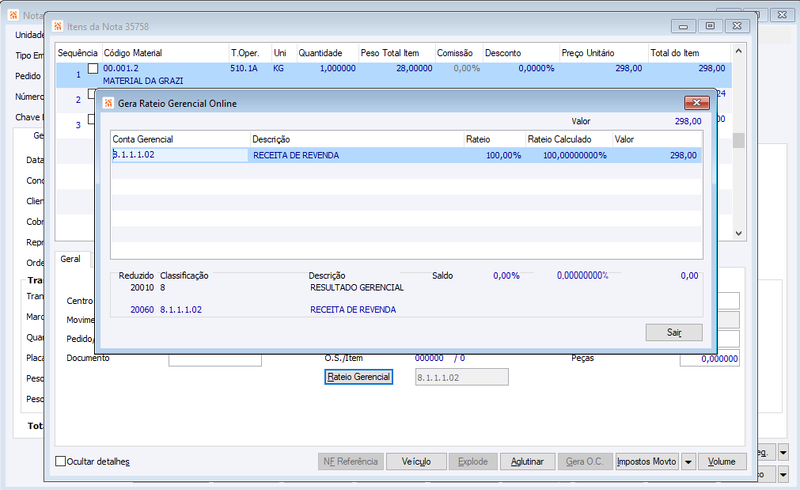Click Gera Rateio Gerencial dialog title icon

pyautogui.click(x=108, y=103)
